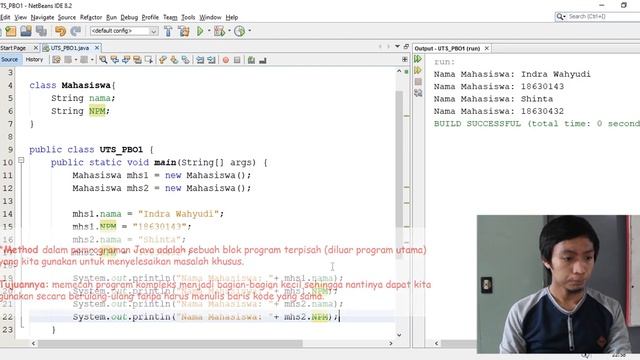
Task: Toggle Rectangular Selection icon
Action: [x=149, y=60]
